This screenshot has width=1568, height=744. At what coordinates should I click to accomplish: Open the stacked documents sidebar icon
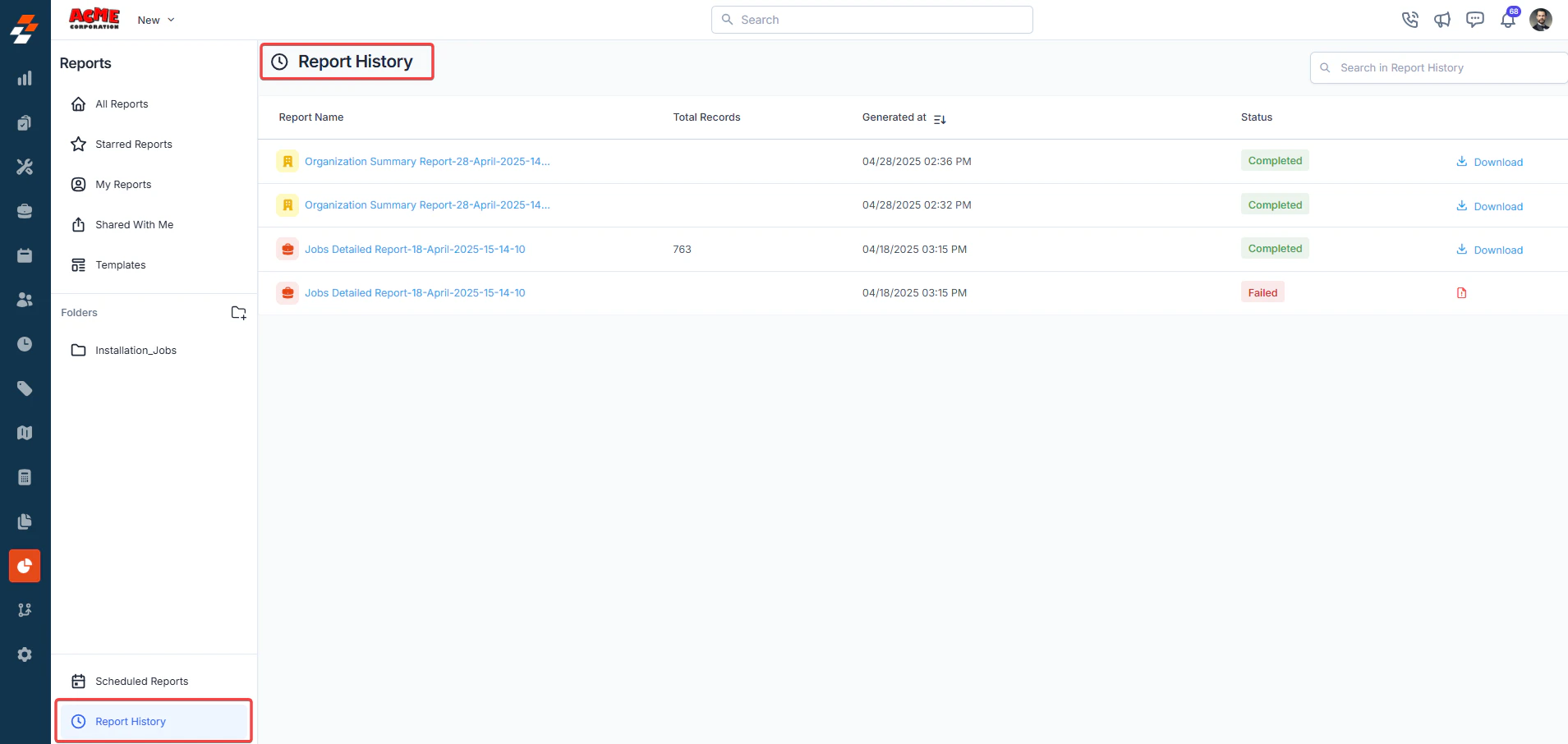click(x=25, y=521)
